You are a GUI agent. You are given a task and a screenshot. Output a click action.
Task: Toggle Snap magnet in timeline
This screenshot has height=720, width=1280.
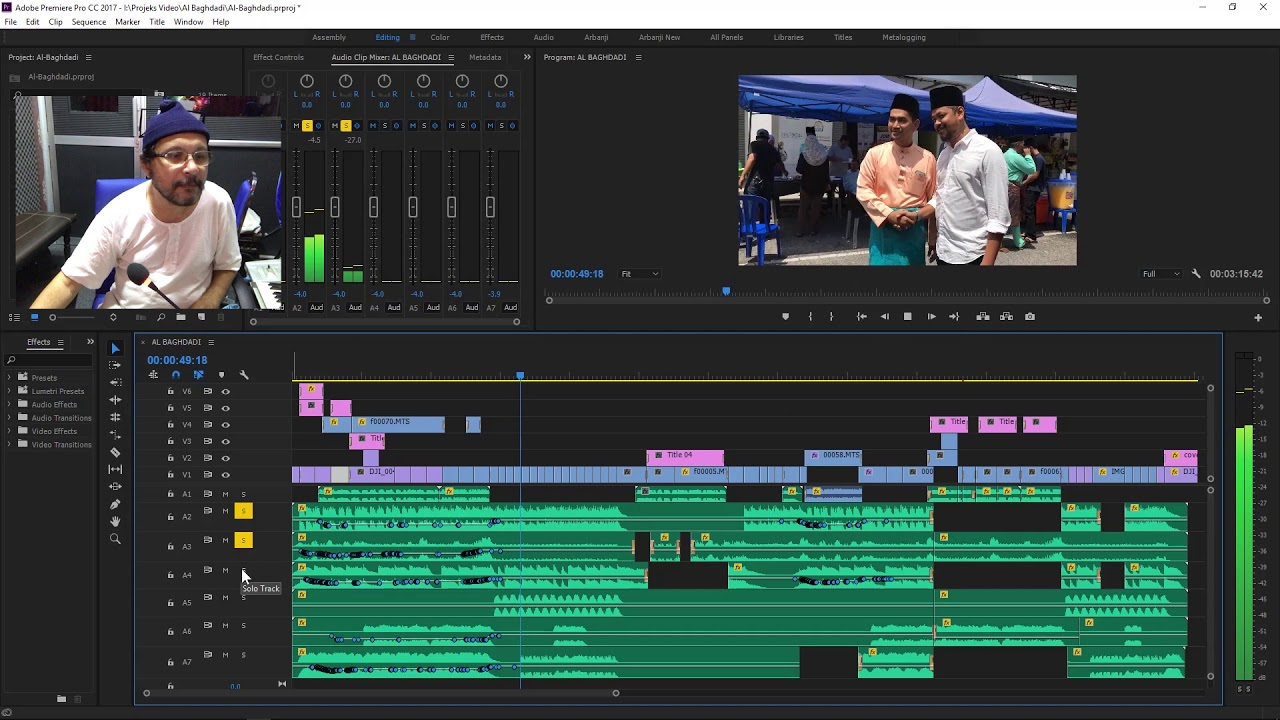click(x=176, y=375)
